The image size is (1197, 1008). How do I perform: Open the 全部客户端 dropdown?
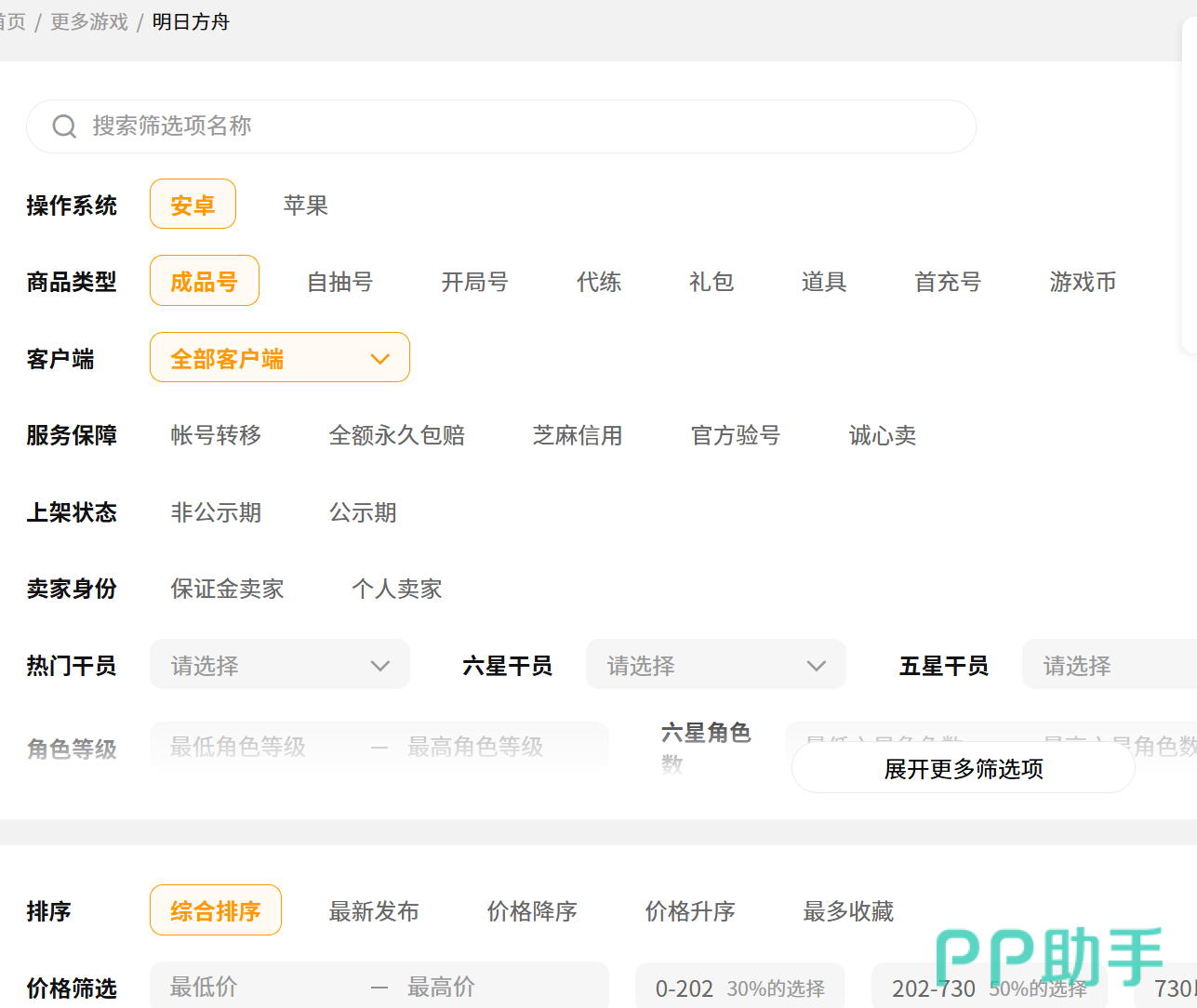coord(279,358)
